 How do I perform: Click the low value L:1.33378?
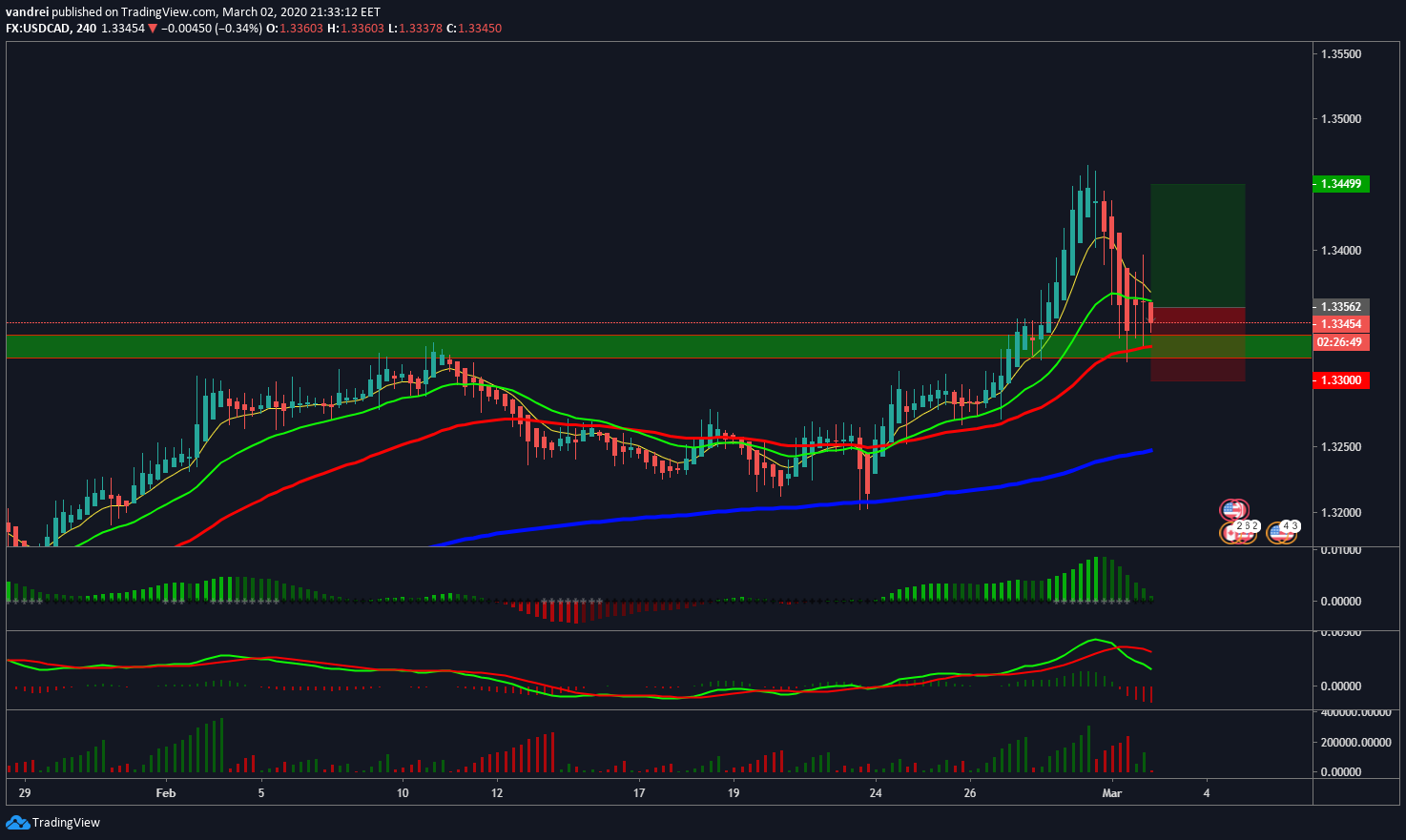point(417,29)
